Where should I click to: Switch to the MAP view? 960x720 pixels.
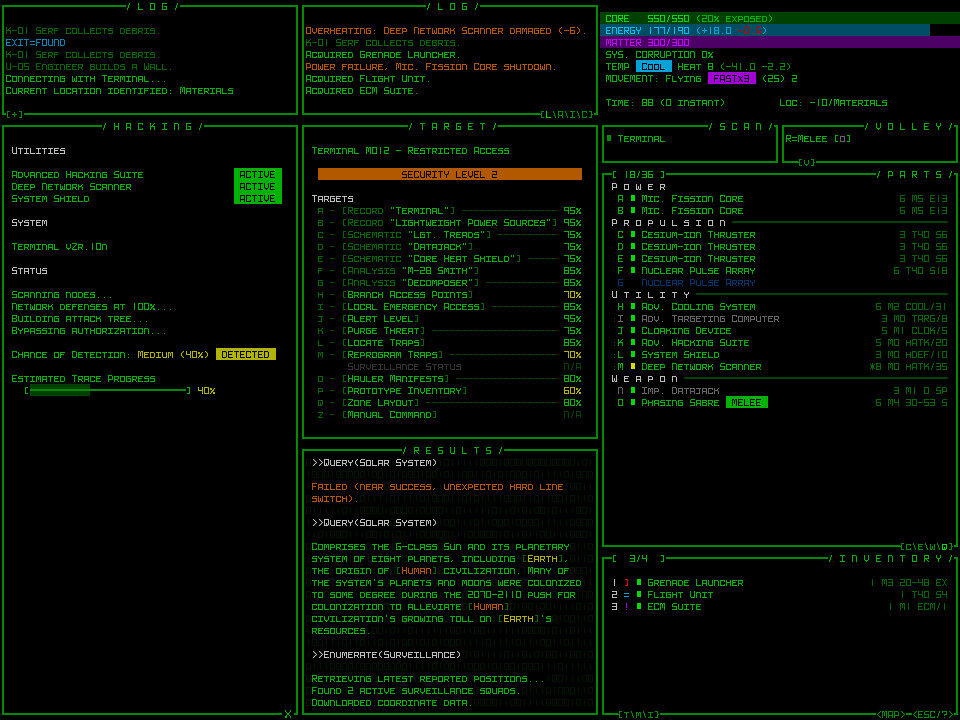tap(892, 714)
